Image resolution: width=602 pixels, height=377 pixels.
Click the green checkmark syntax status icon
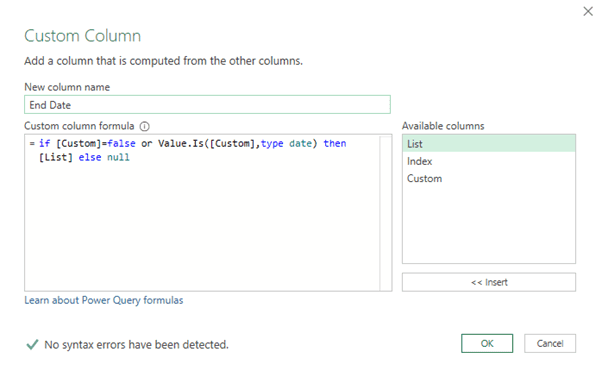32,344
